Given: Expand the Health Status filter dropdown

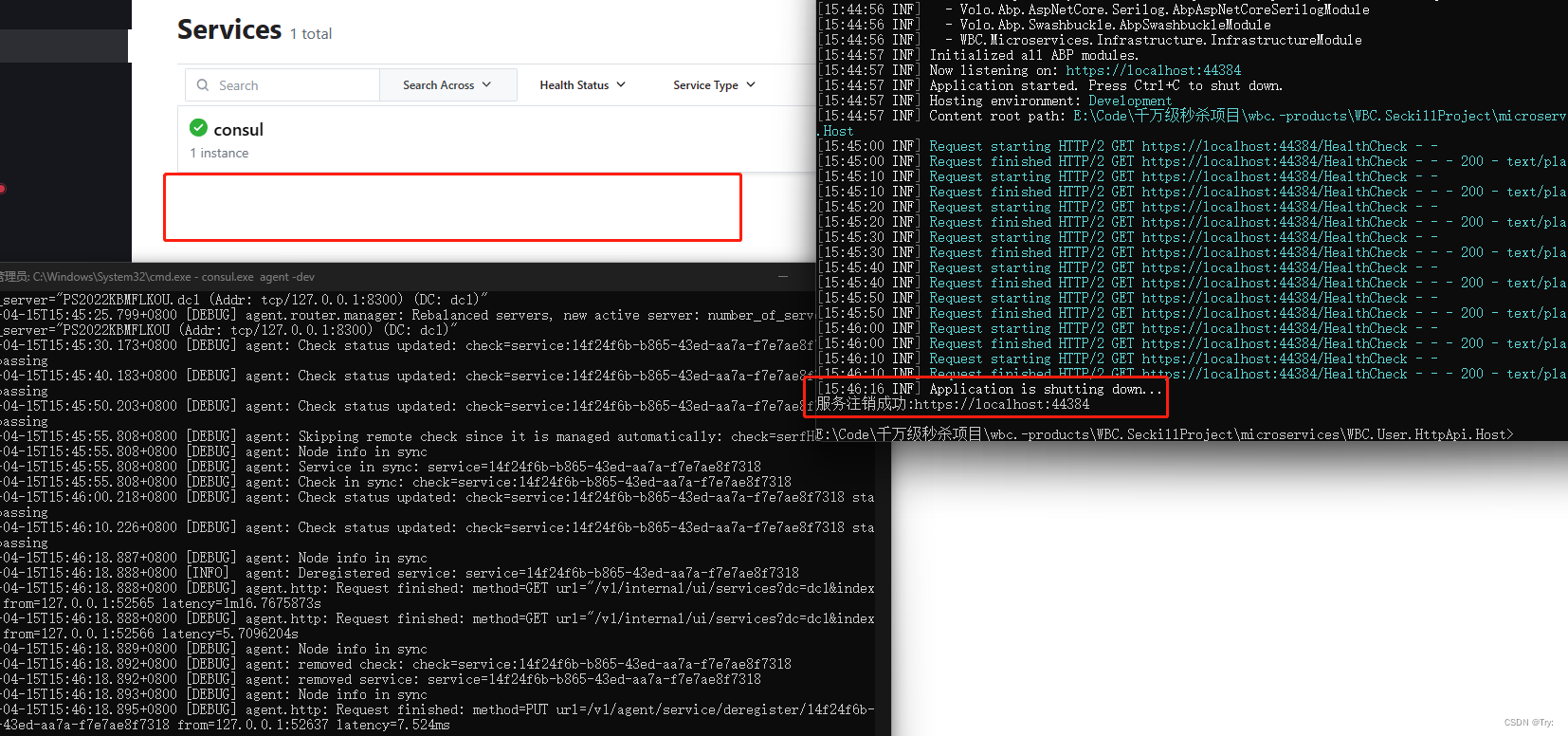Looking at the screenshot, I should [x=583, y=85].
